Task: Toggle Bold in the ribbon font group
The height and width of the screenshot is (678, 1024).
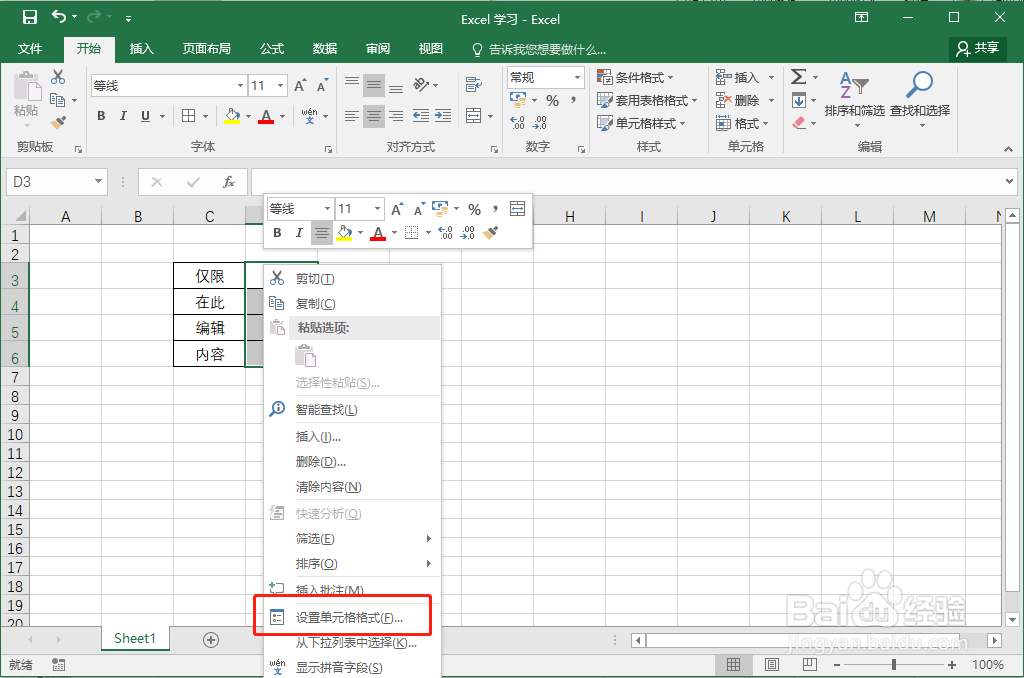Action: pos(101,116)
